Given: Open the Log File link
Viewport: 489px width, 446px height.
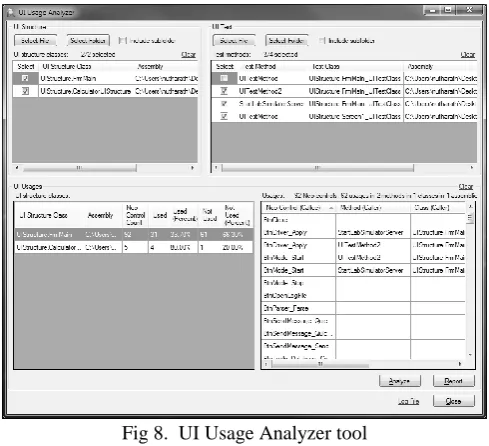Looking at the screenshot, I should click(x=408, y=401).
